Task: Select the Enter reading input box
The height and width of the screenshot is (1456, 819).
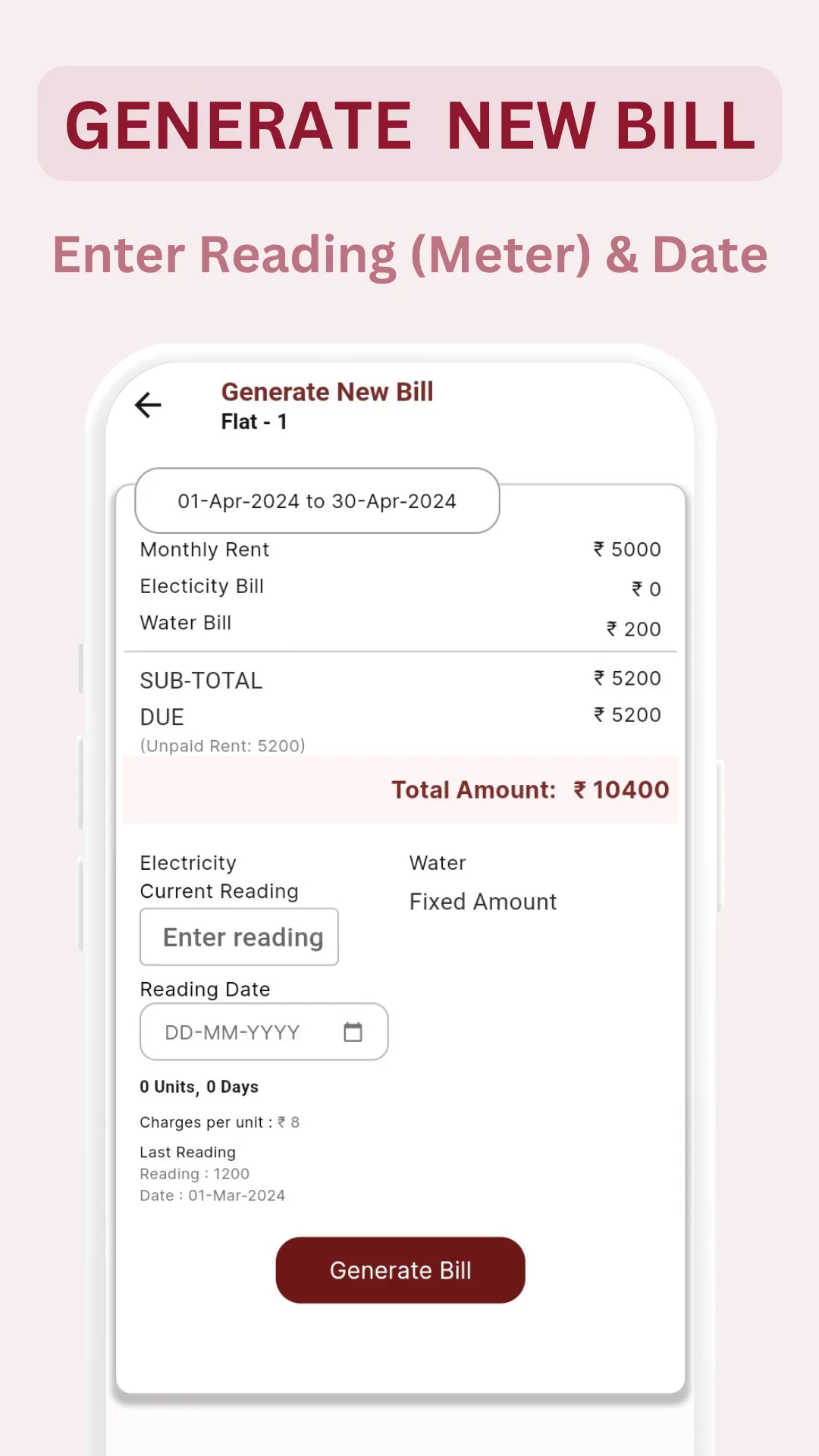Action: (x=239, y=937)
